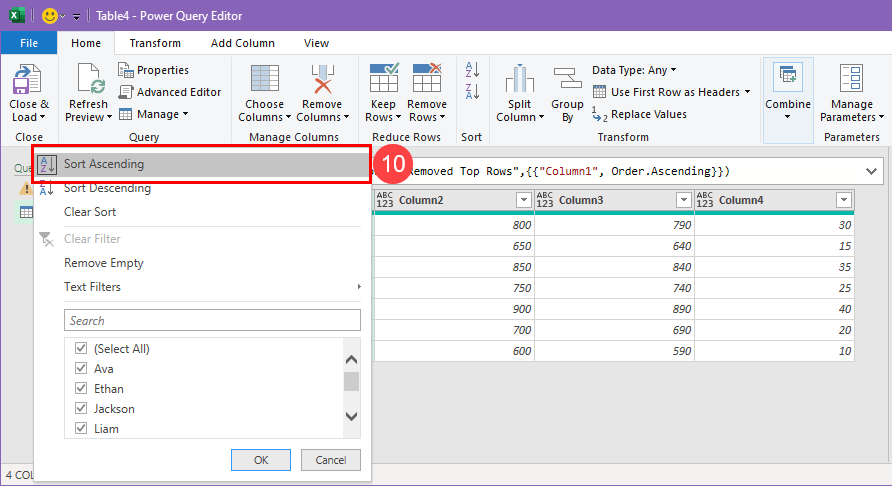Screen dimensions: 892x486
Task: Click the Manage Parameters icon
Action: coord(852,78)
